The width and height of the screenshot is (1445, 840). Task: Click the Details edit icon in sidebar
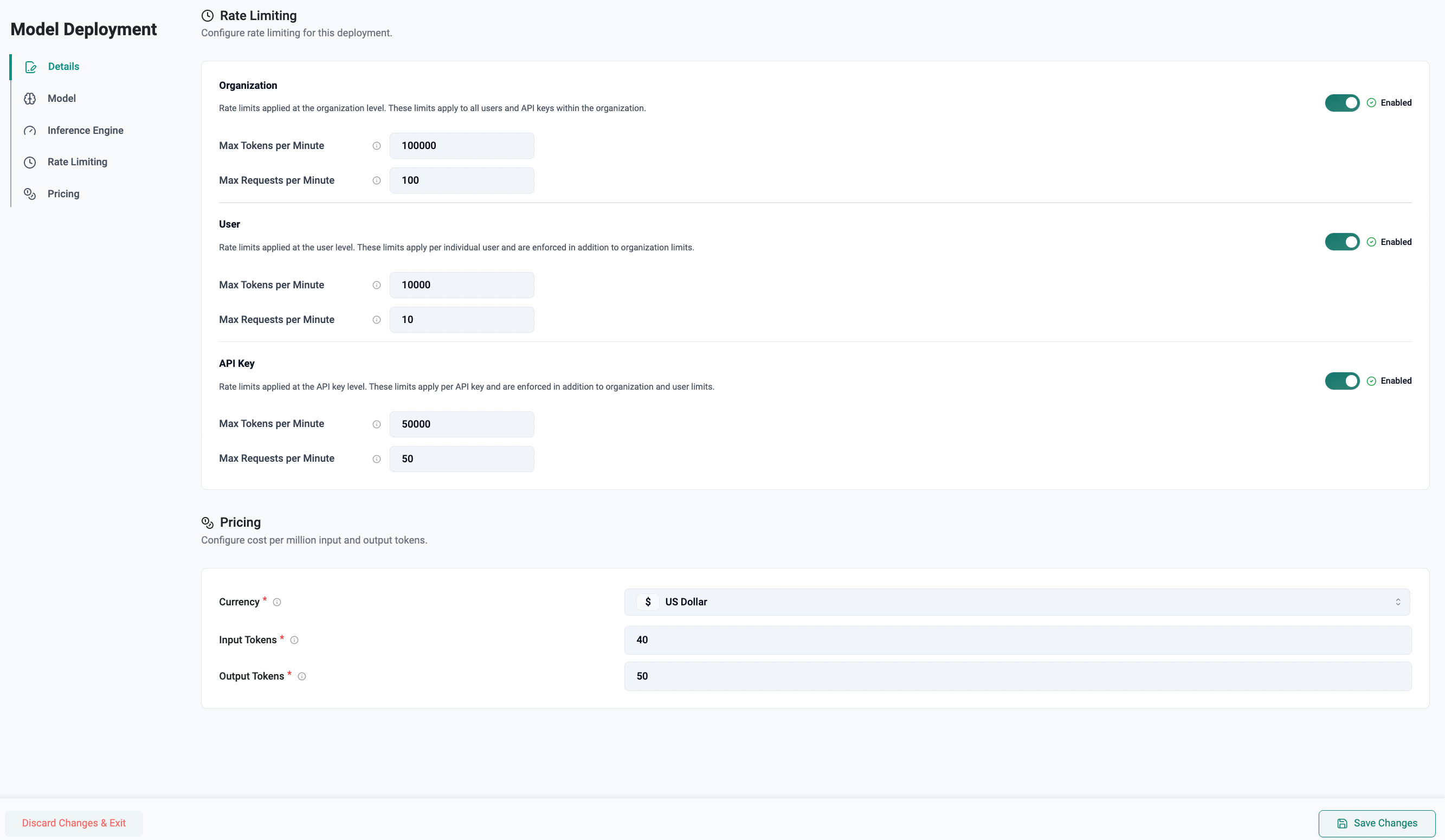tap(30, 67)
